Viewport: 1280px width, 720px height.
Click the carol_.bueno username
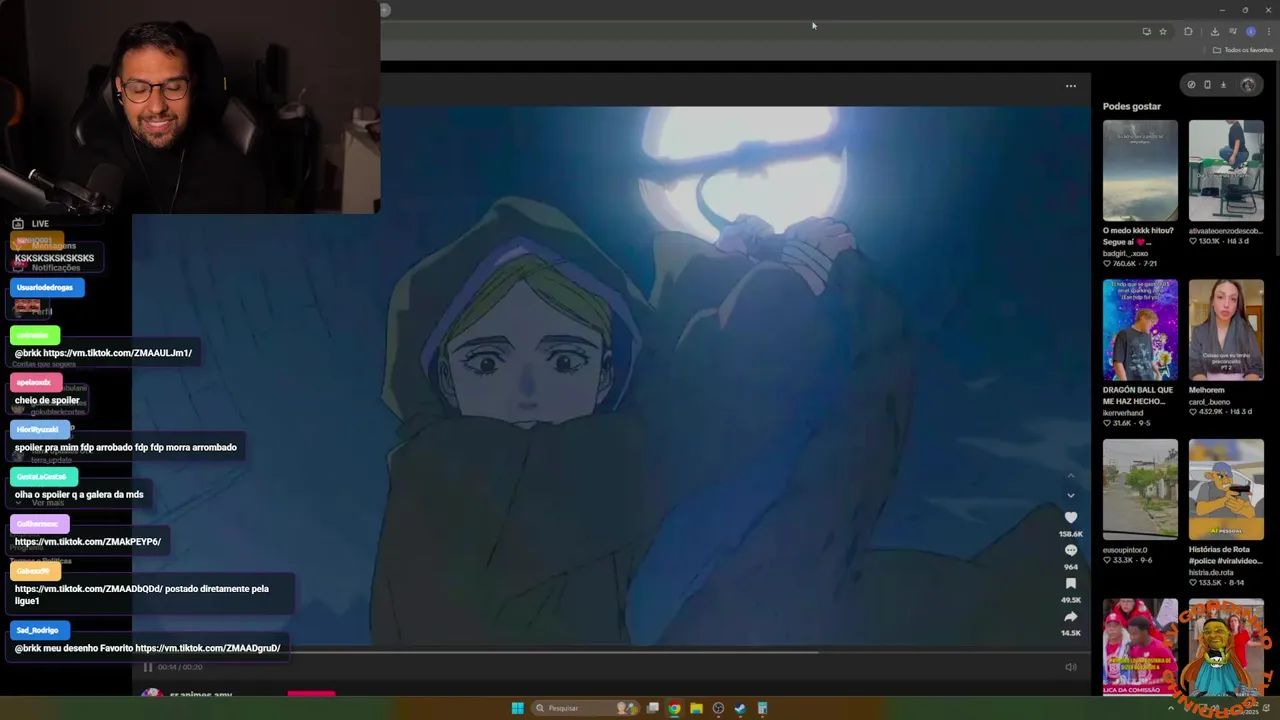tap(1209, 402)
